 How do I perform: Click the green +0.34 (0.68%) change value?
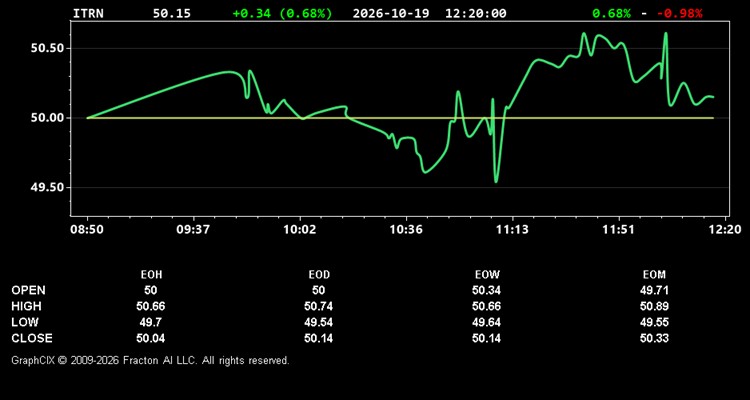pos(282,13)
